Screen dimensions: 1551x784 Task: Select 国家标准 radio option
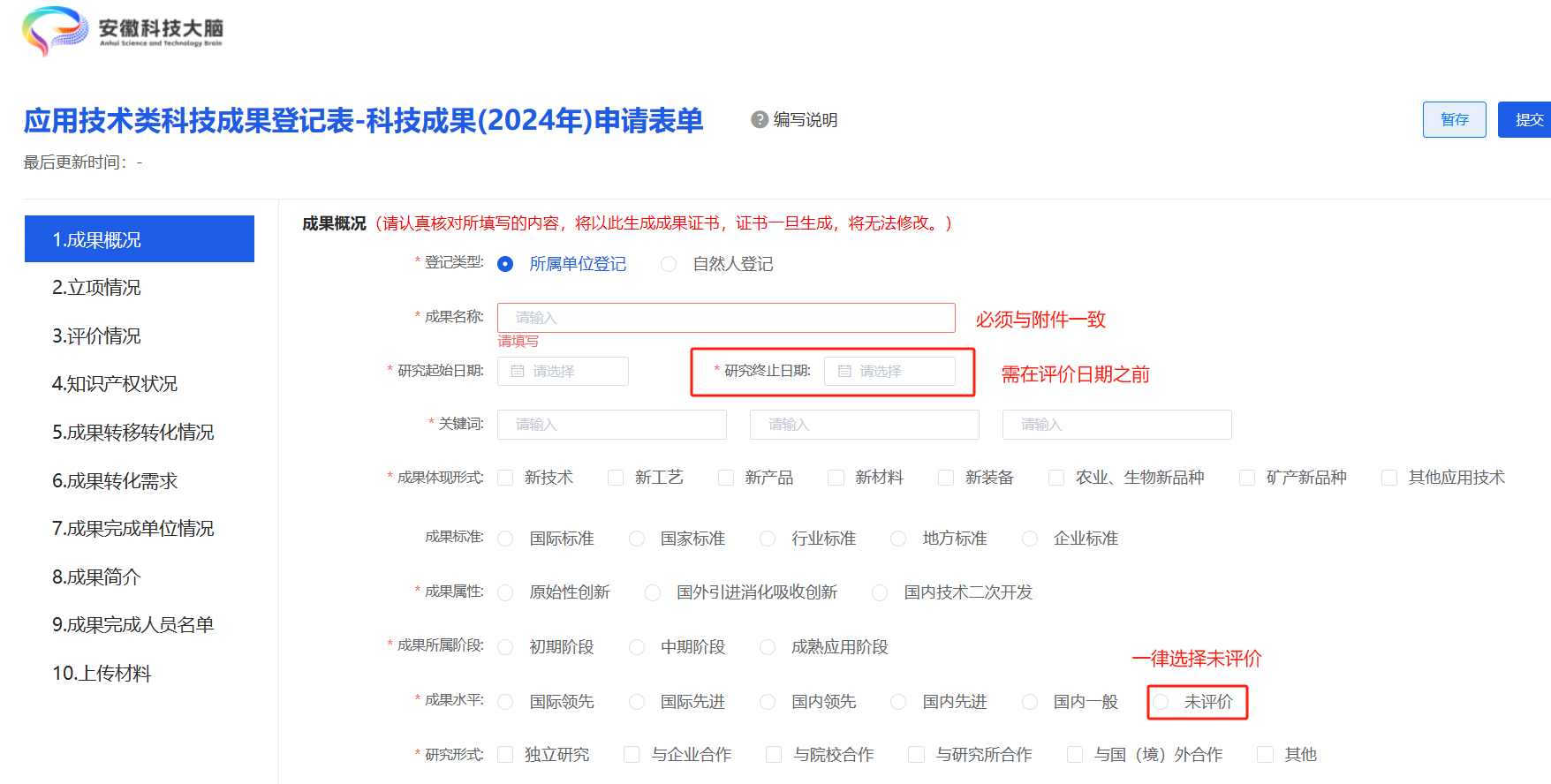coord(636,539)
